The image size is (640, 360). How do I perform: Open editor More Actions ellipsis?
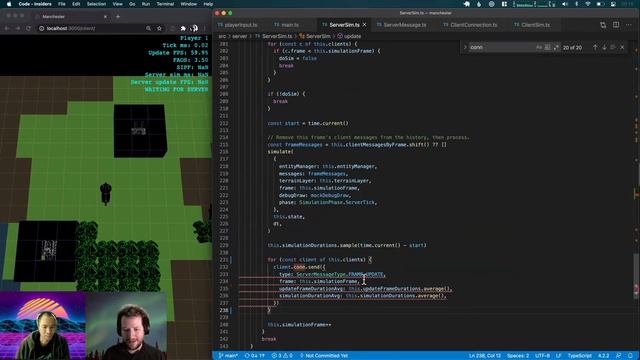(629, 25)
